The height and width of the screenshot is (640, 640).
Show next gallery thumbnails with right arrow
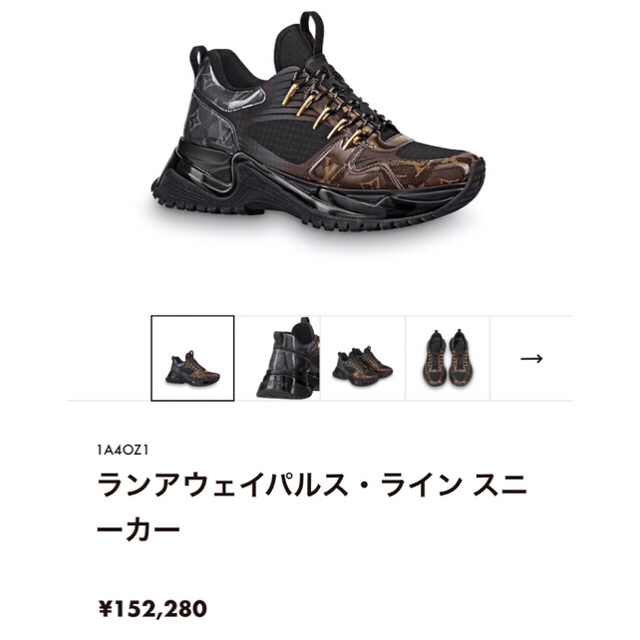click(531, 358)
